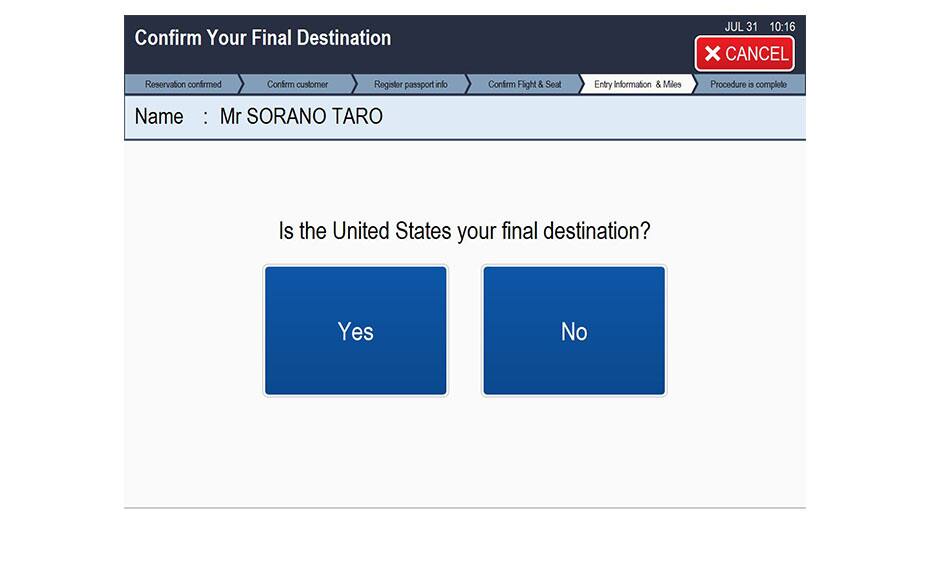Go to the Confirm customer step
930x575 pixels.
[297, 85]
